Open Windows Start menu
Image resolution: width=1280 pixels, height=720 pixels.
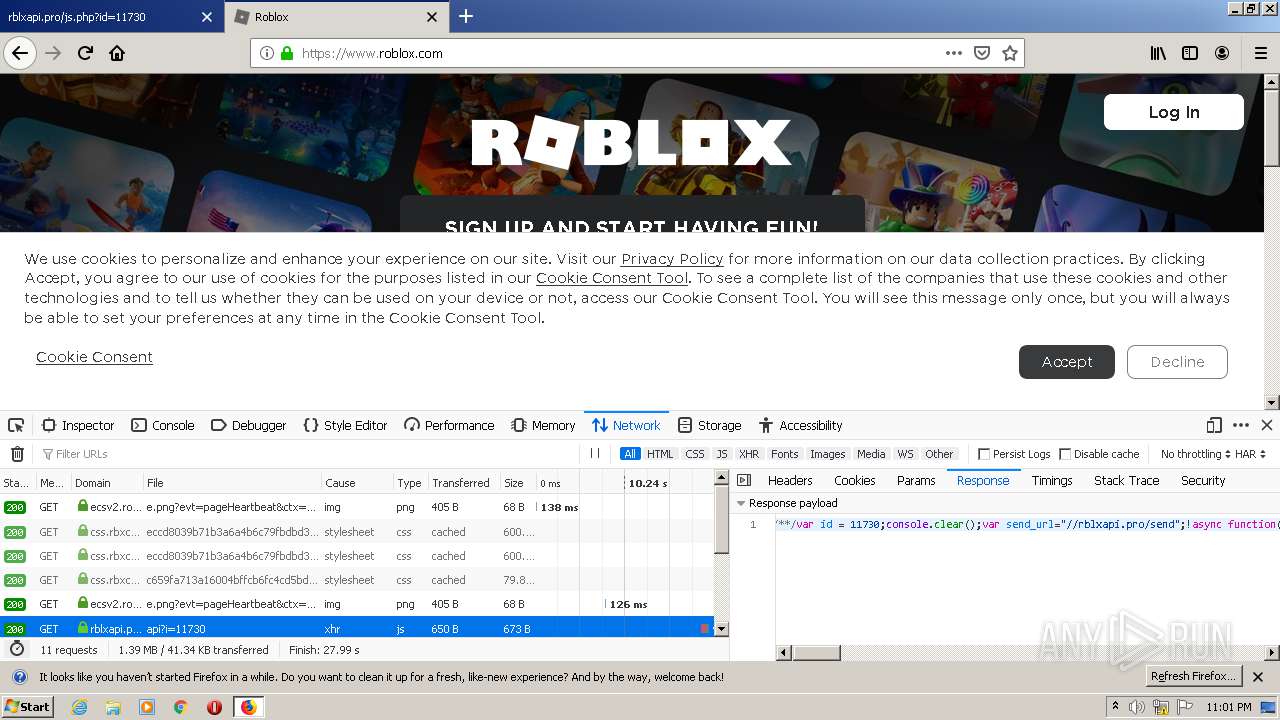pyautogui.click(x=27, y=707)
